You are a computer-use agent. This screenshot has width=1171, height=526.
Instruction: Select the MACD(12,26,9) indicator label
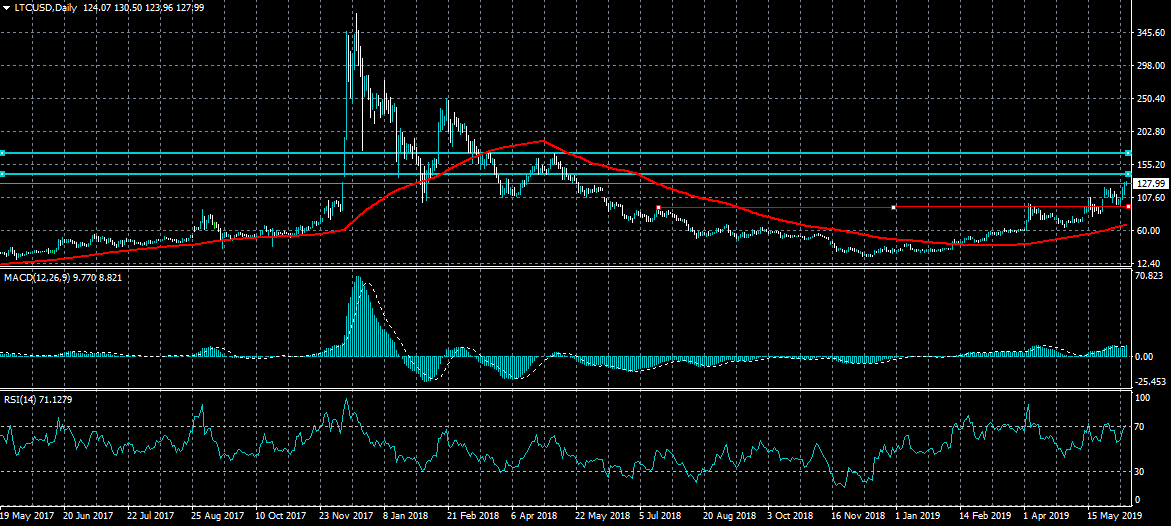tap(63, 277)
